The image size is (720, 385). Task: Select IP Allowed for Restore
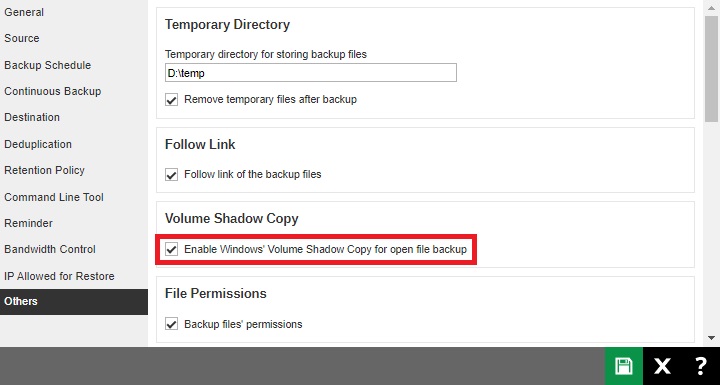tap(59, 276)
